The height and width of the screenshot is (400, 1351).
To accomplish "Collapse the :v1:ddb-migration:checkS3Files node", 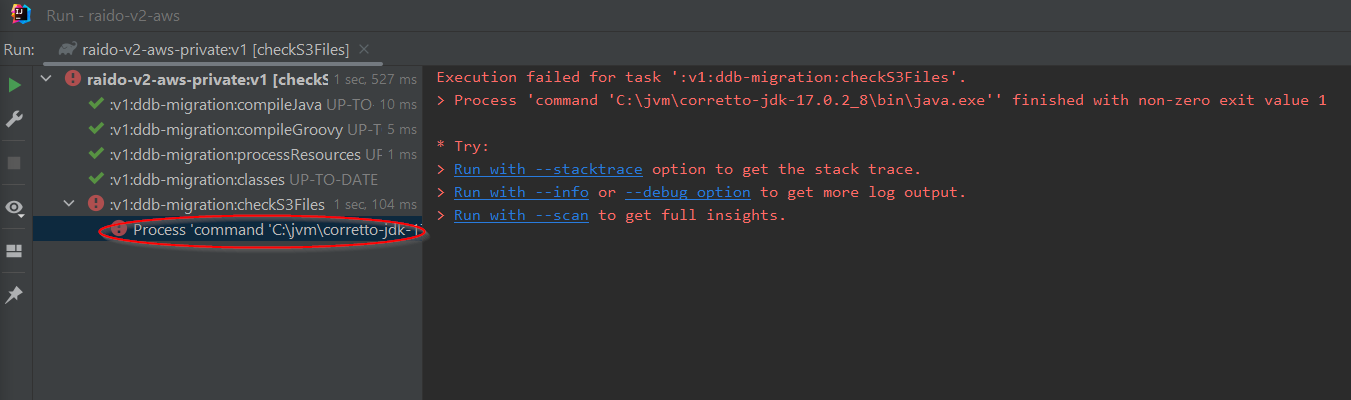I will point(70,204).
